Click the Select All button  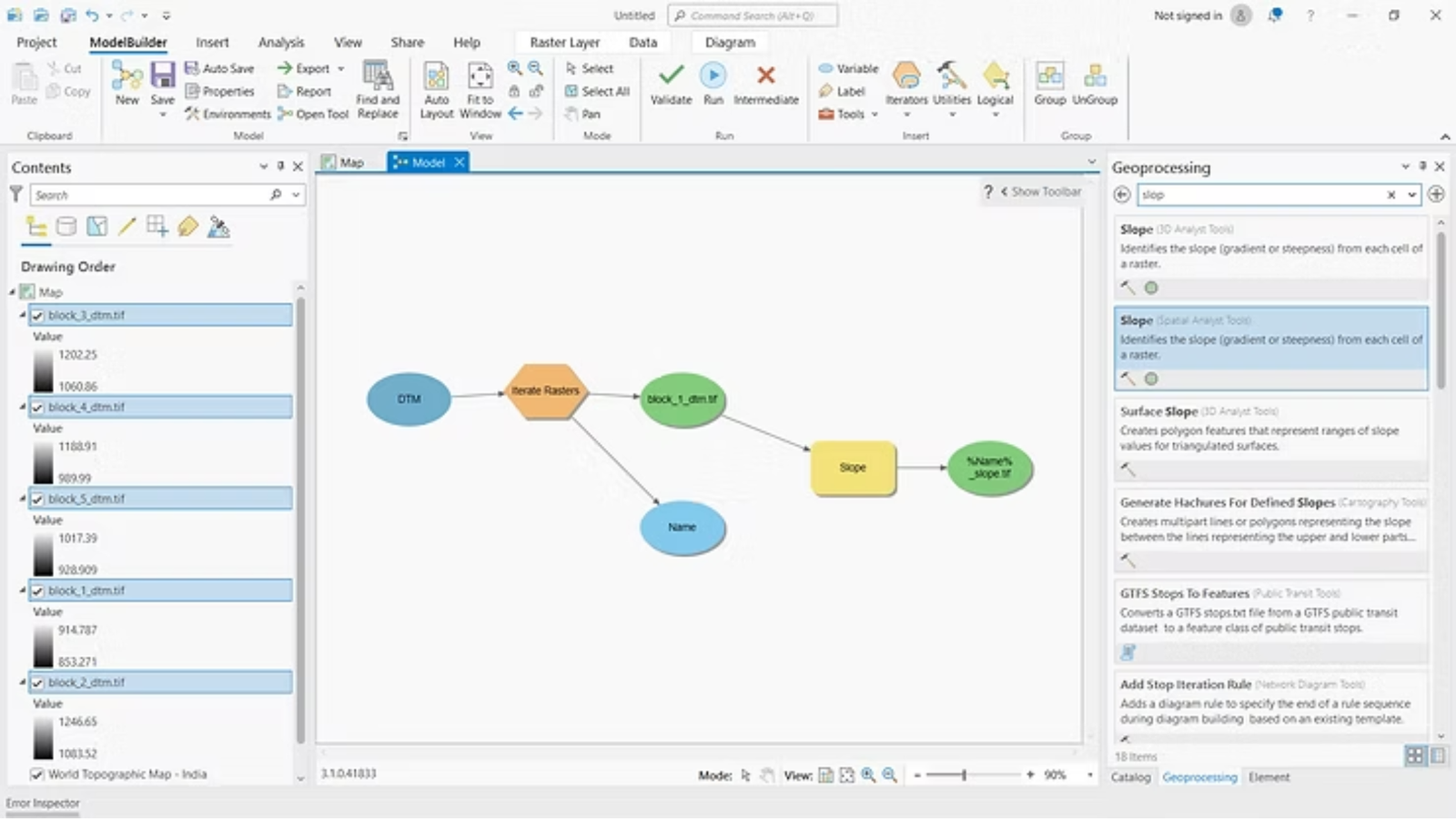point(597,91)
